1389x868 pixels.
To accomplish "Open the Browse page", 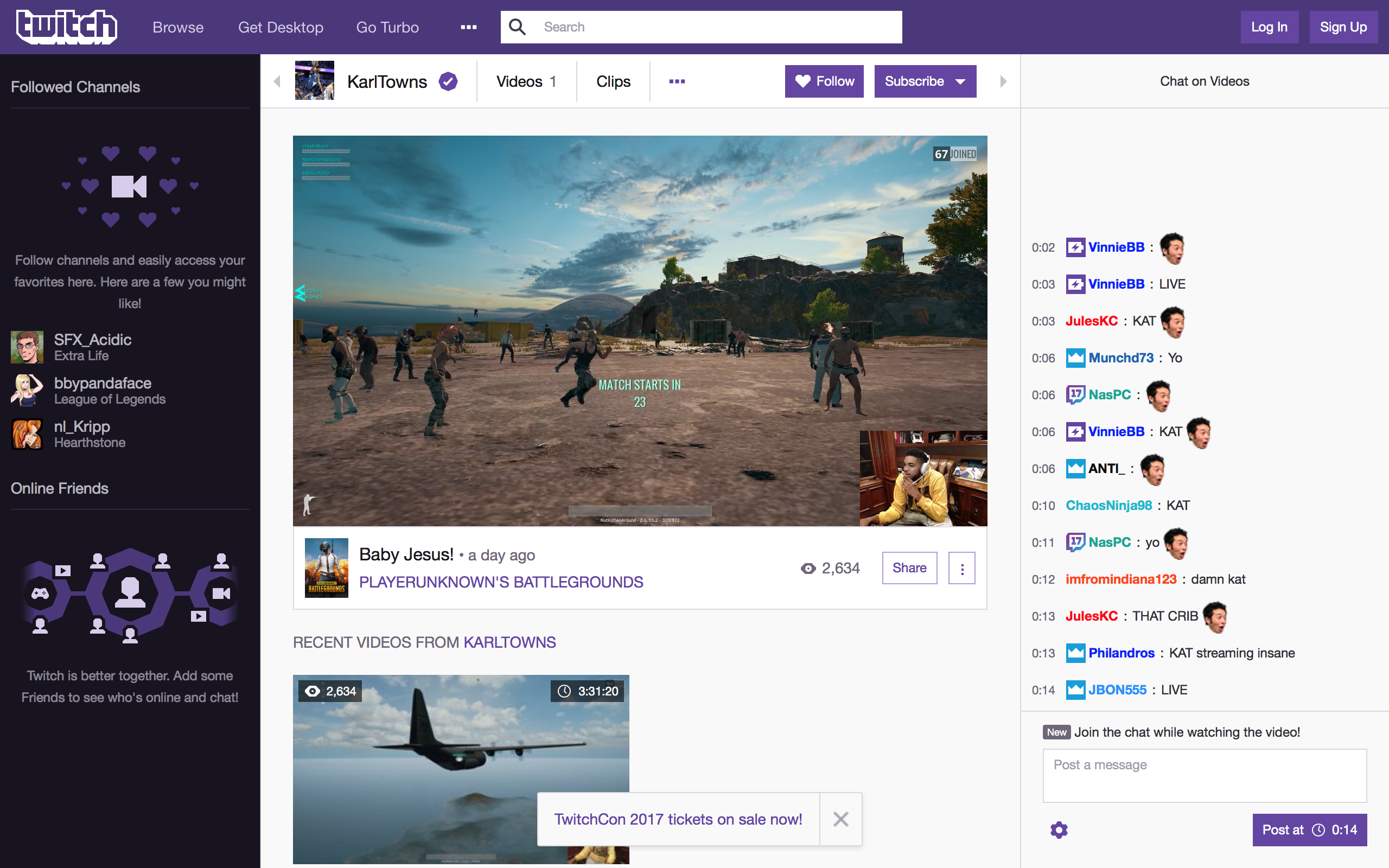I will coord(178,27).
